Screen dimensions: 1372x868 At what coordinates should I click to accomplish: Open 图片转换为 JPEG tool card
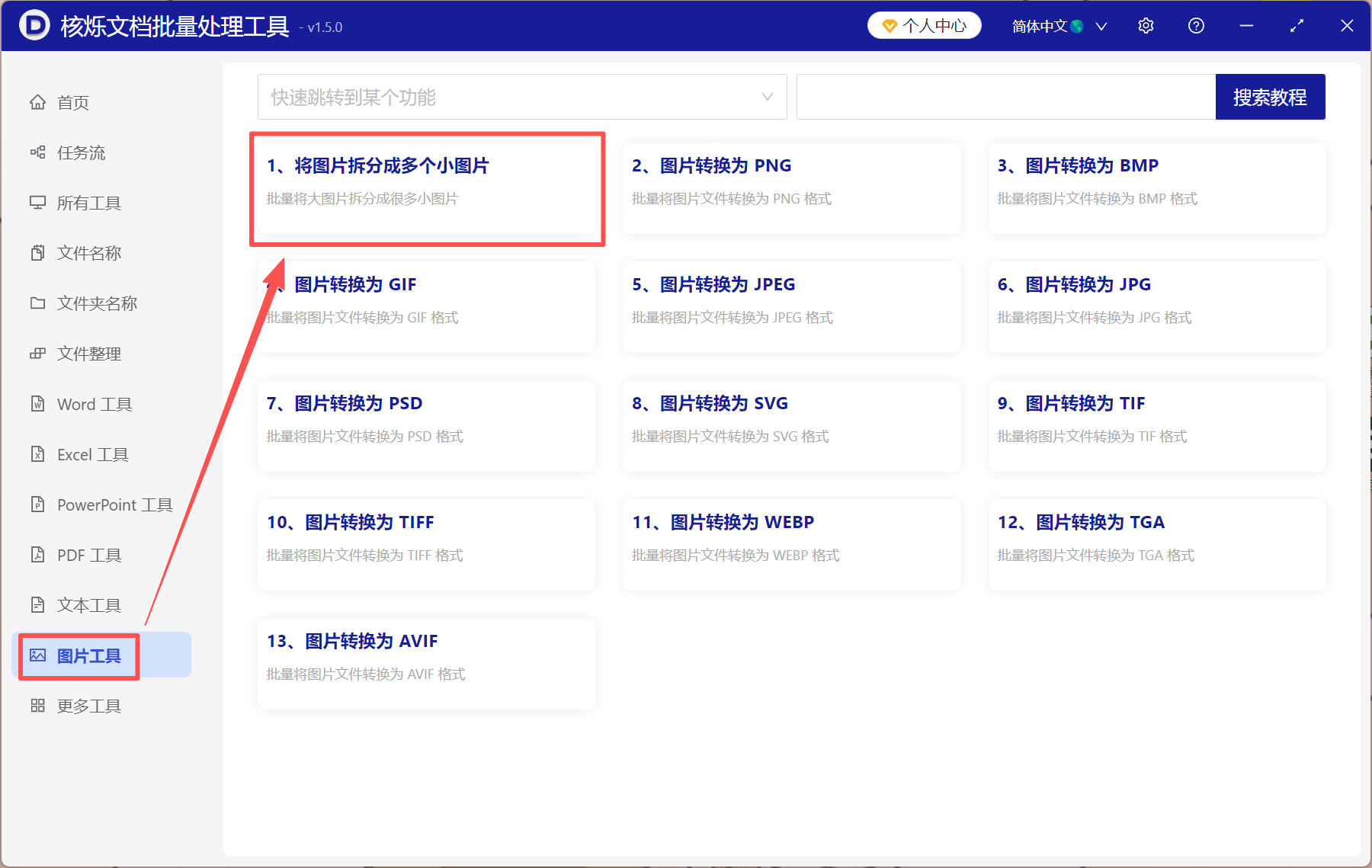coord(791,306)
